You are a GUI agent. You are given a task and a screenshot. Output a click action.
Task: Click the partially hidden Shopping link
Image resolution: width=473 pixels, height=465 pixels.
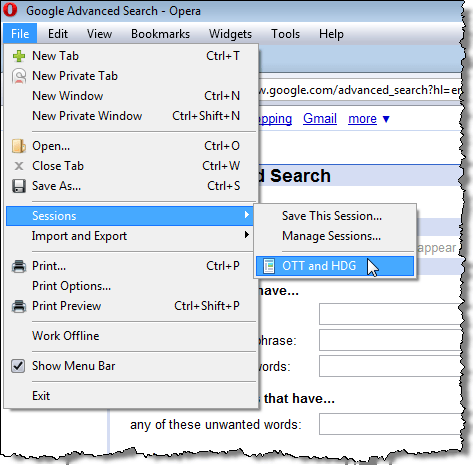click(275, 119)
